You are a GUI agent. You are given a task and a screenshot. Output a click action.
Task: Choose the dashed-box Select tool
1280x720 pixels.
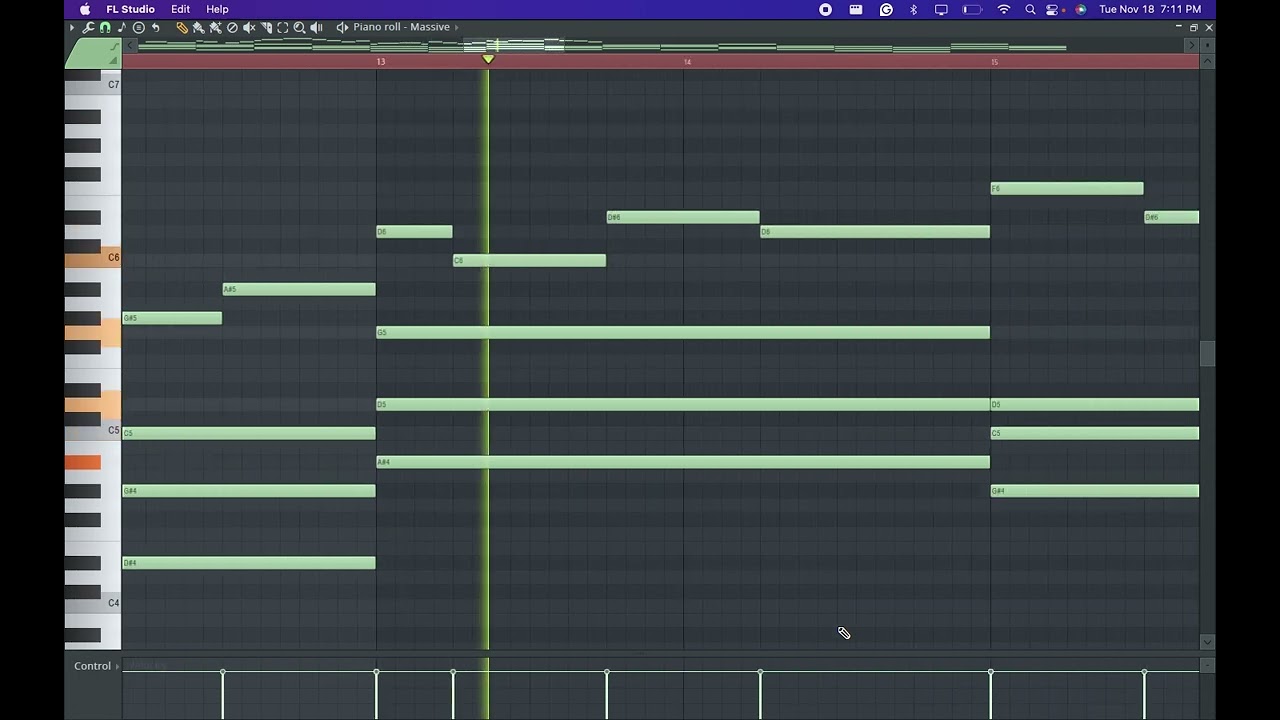[283, 27]
